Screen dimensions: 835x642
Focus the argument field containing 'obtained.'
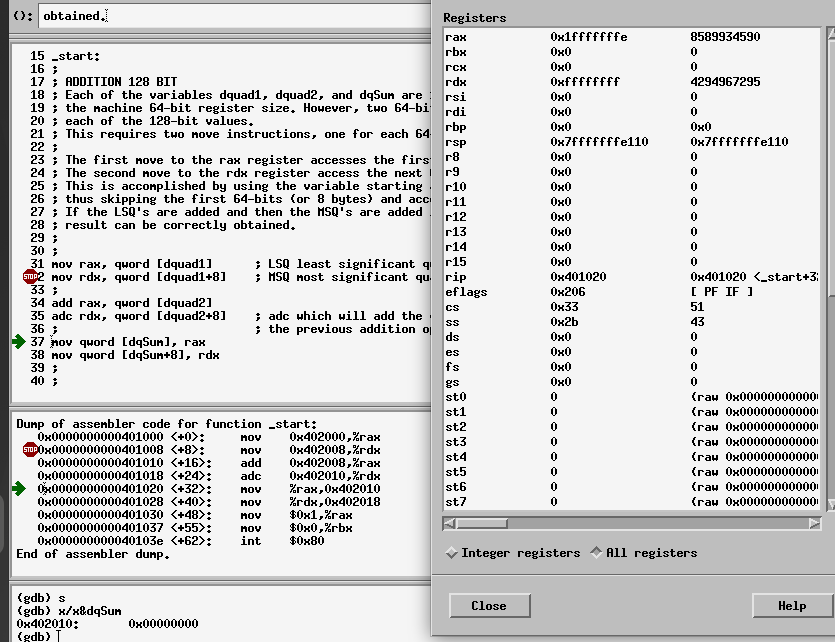coord(234,16)
